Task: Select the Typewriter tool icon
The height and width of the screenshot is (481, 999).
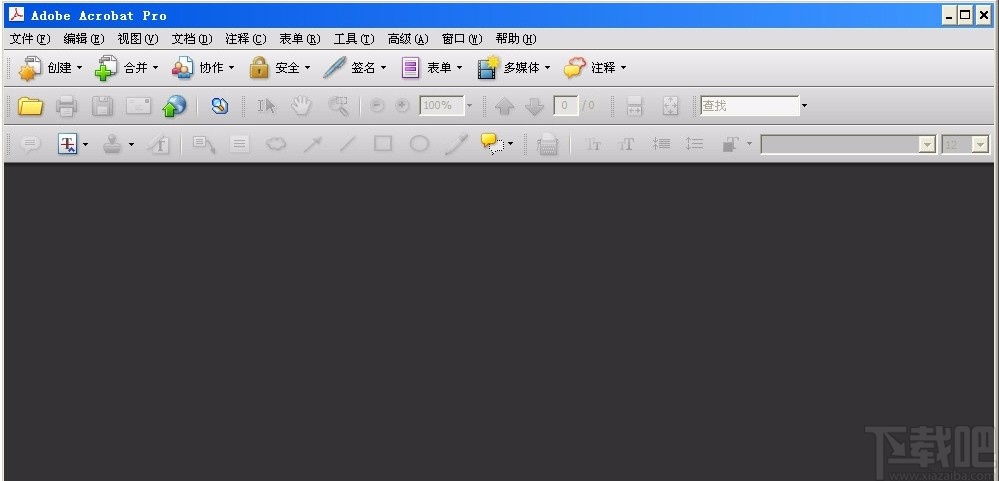Action: 547,145
